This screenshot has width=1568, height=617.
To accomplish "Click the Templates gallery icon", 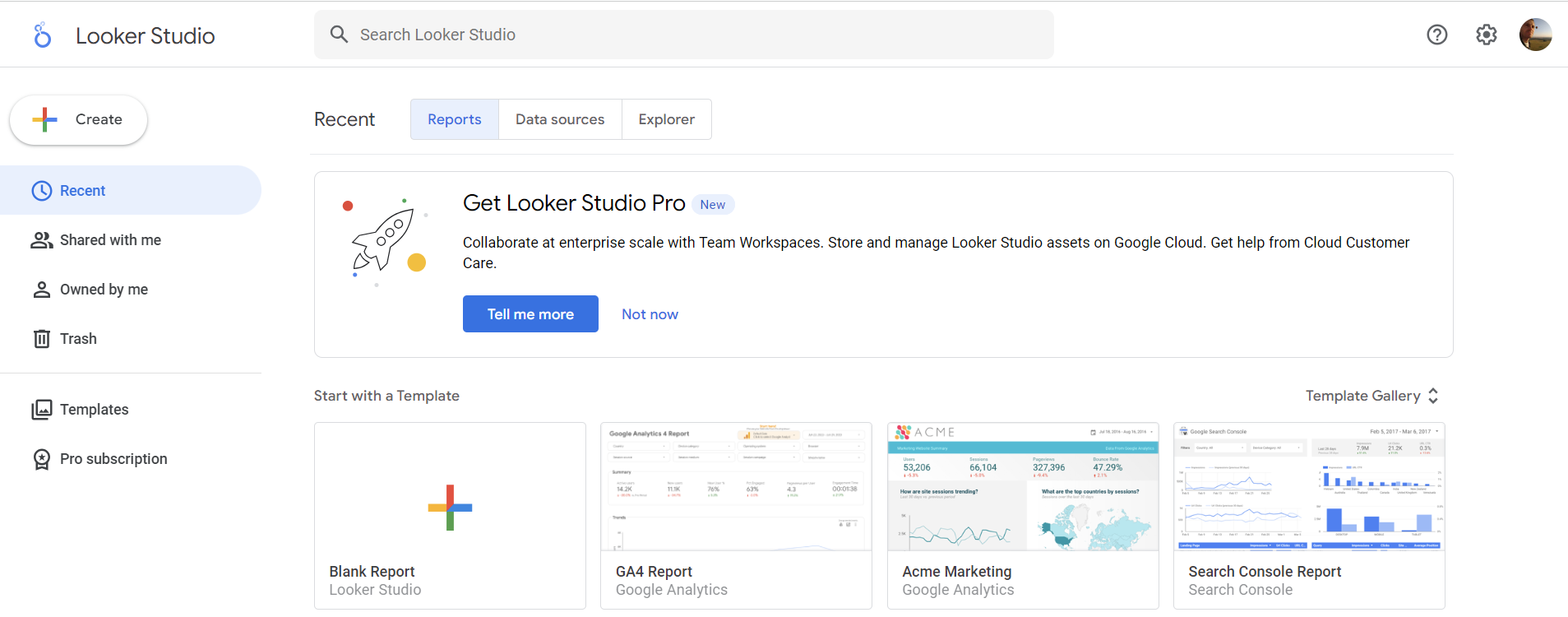I will [41, 410].
